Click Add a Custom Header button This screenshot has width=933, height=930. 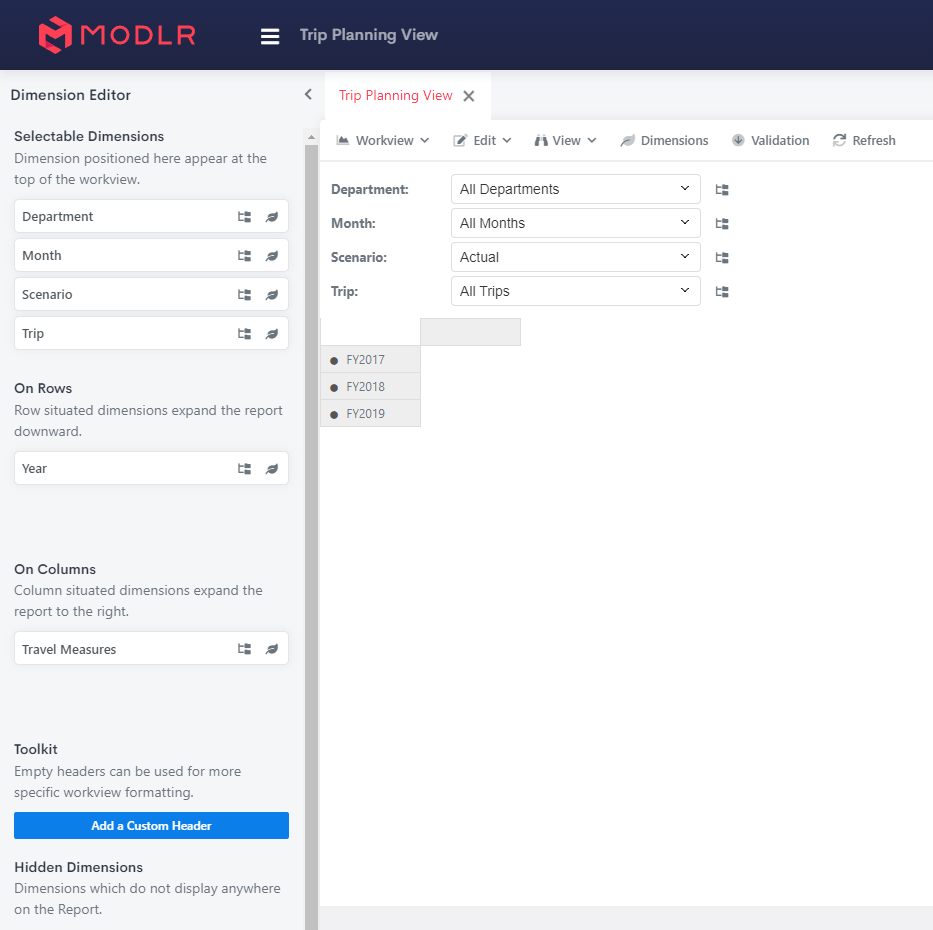(x=151, y=826)
